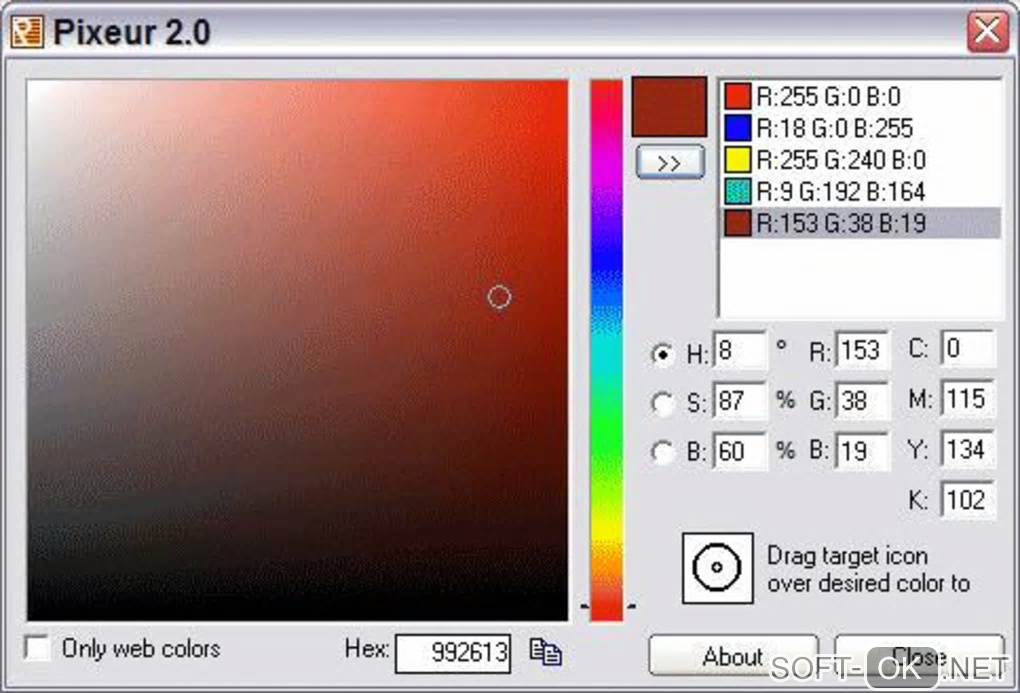Enable Only web colors checkbox

coord(37,648)
